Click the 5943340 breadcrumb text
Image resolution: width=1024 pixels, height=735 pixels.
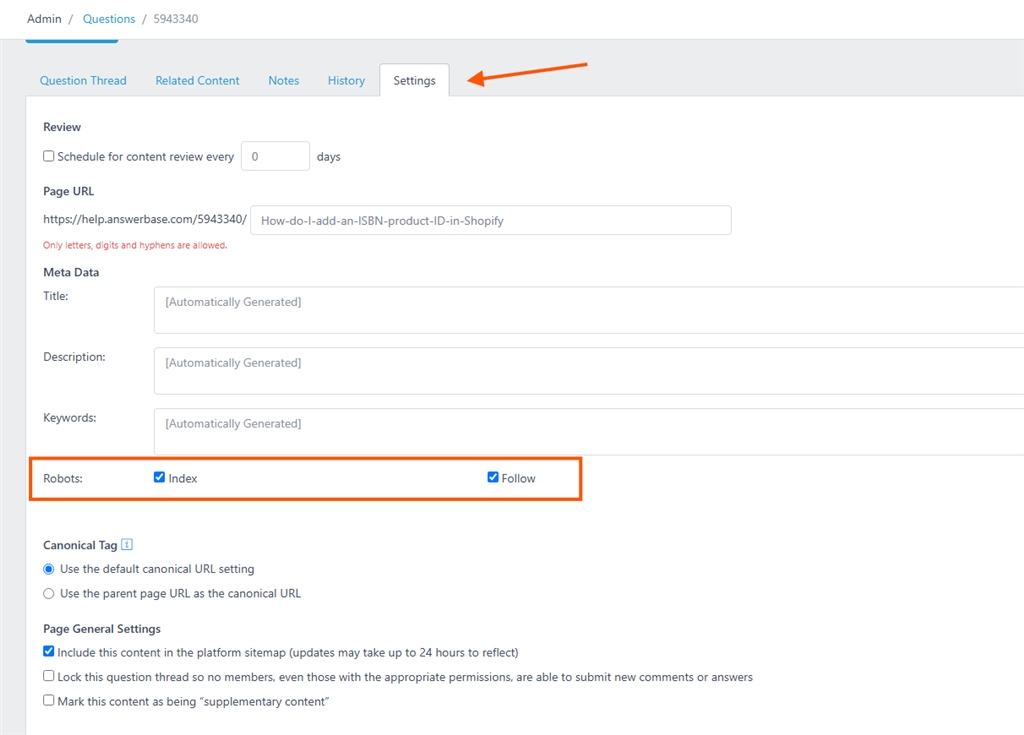176,19
